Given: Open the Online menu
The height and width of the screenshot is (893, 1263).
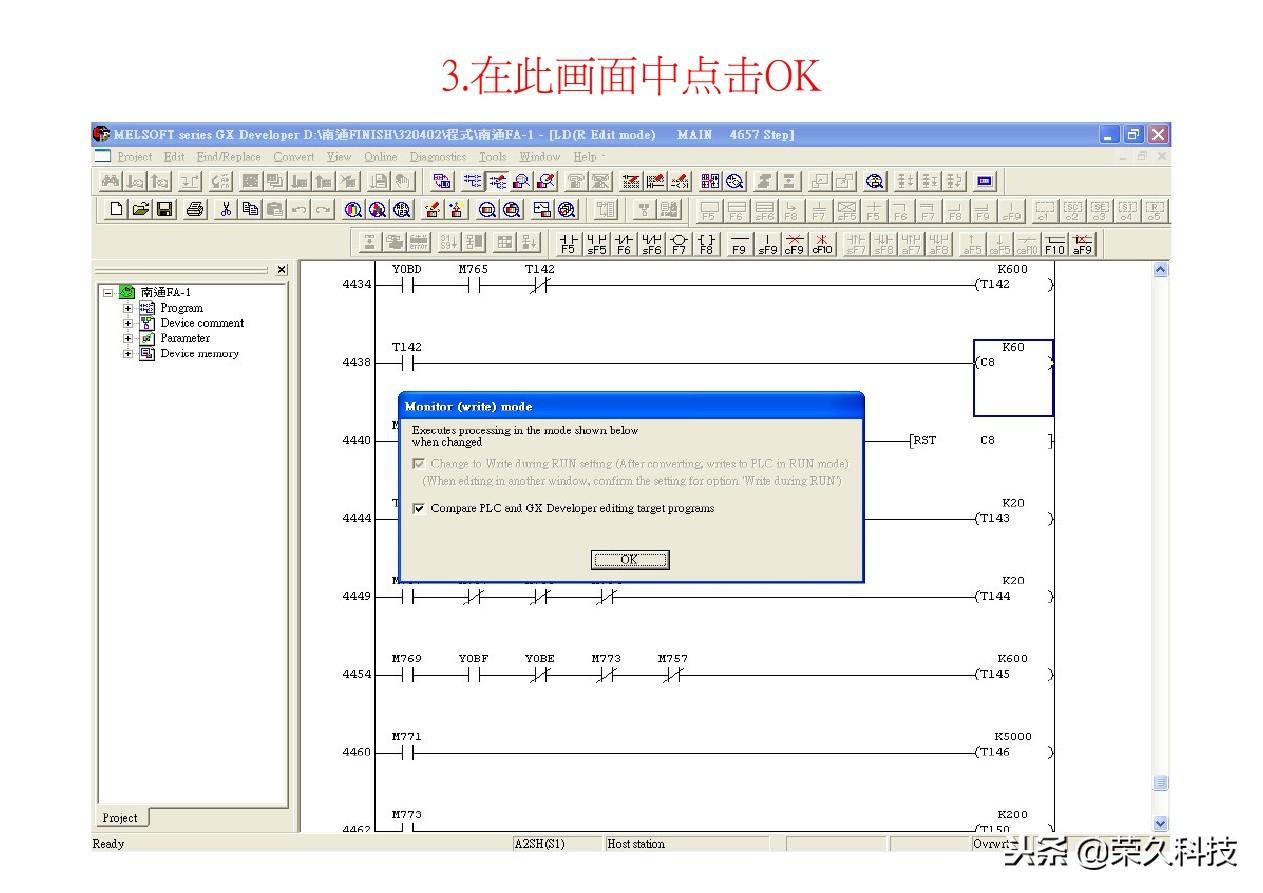Looking at the screenshot, I should coord(380,157).
